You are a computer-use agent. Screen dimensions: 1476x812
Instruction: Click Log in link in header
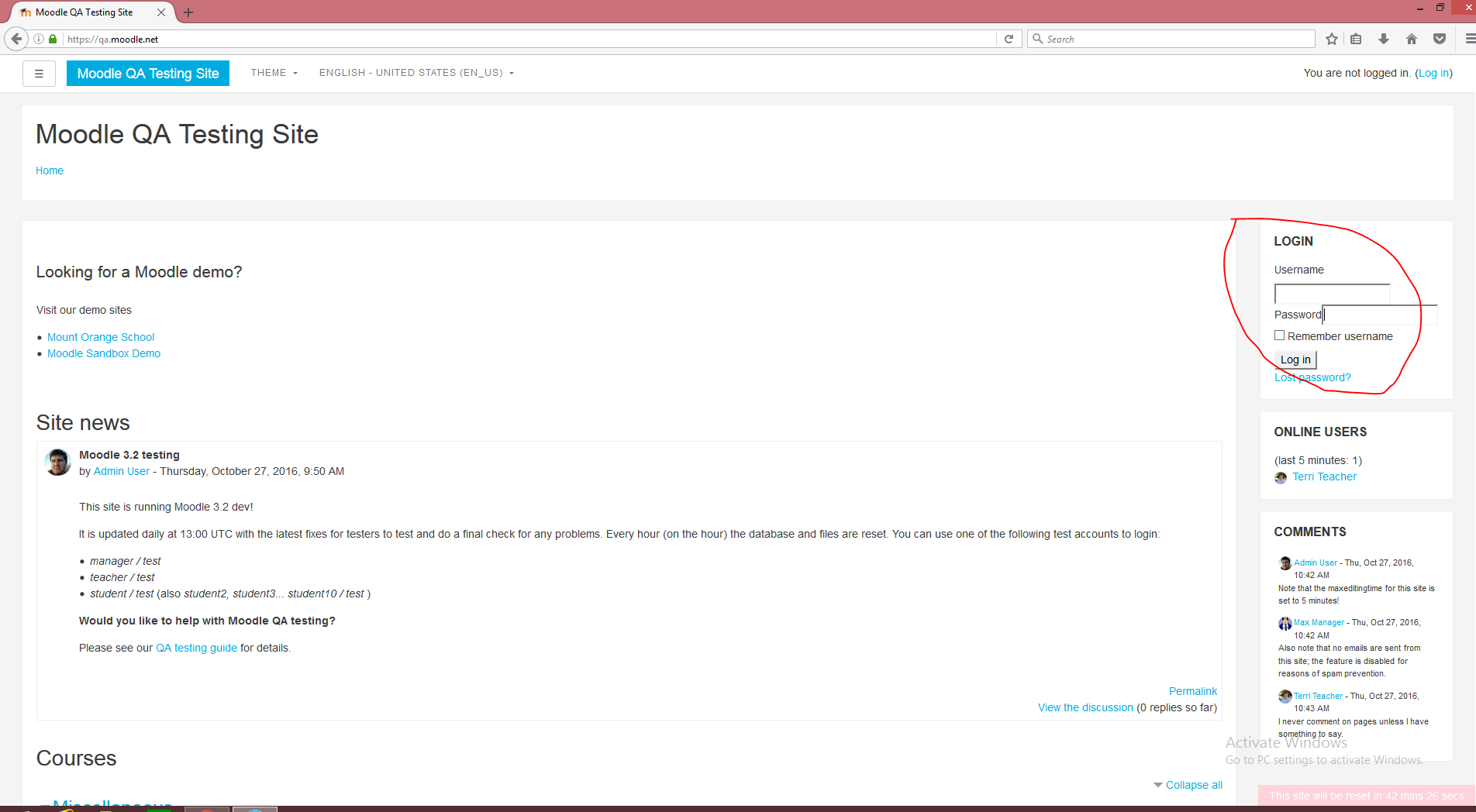[1433, 73]
